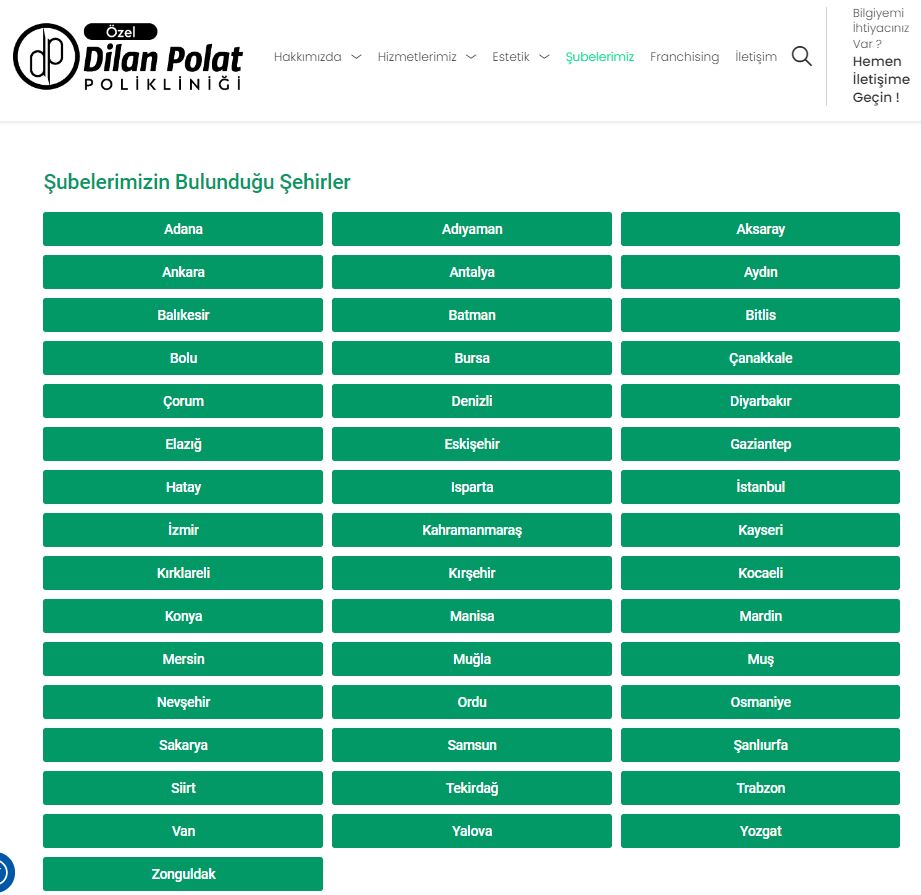Pick the Kahramanmaraş city button
Image resolution: width=921 pixels, height=895 pixels.
471,530
